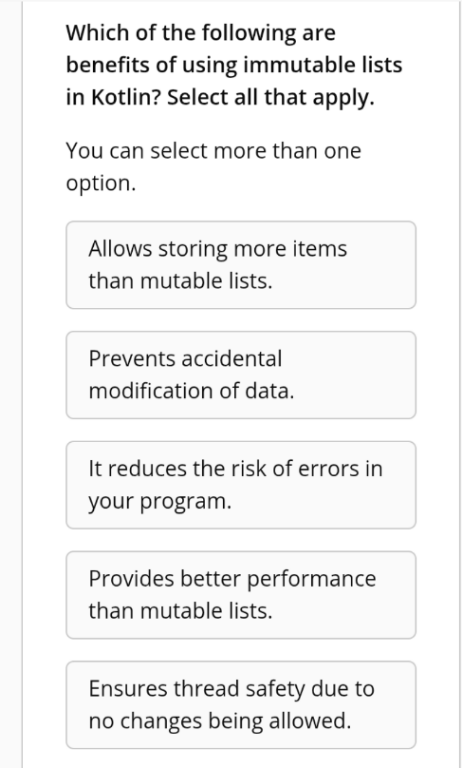Check 'Ensures thread safety' answer option

(241, 705)
